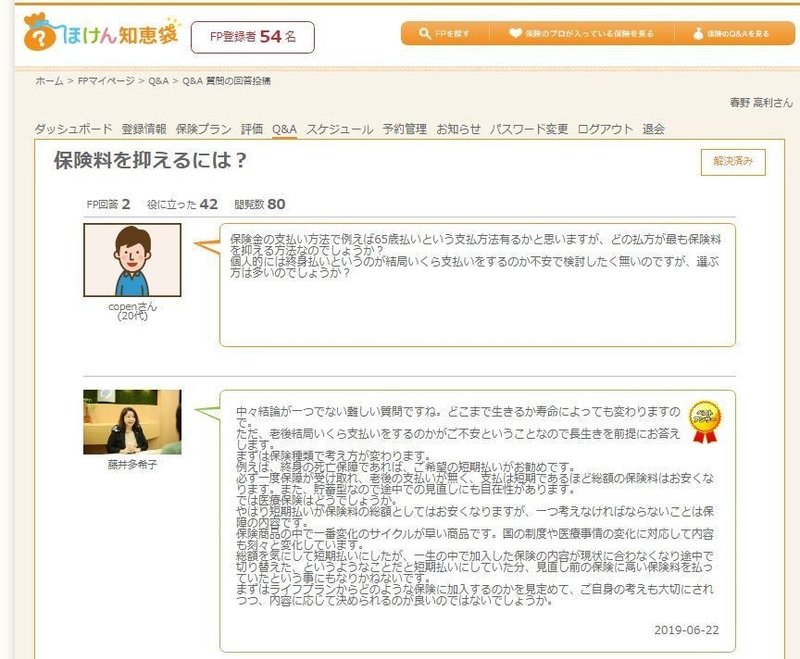Go to ホーム in the breadcrumb
Viewport: 800px width, 659px height.
click(x=49, y=81)
